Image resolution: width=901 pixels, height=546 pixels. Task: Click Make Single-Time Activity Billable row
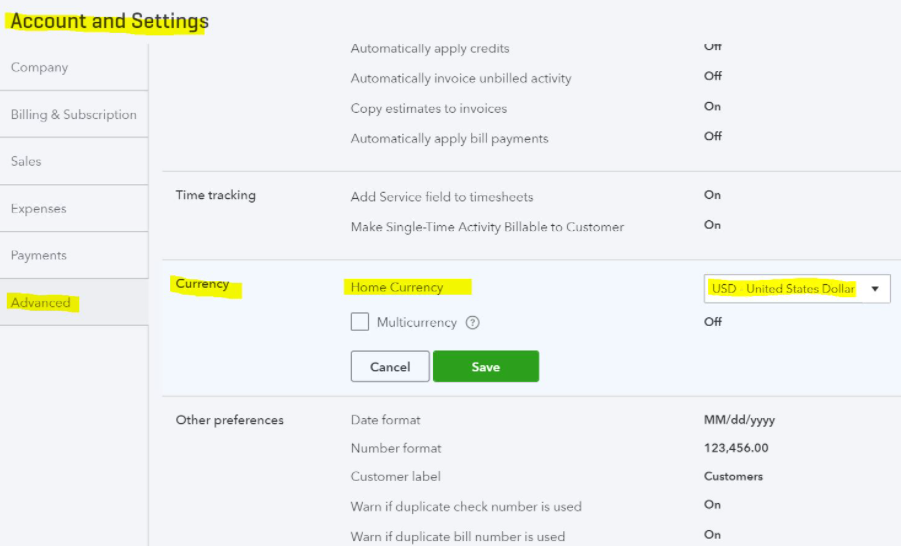532,226
